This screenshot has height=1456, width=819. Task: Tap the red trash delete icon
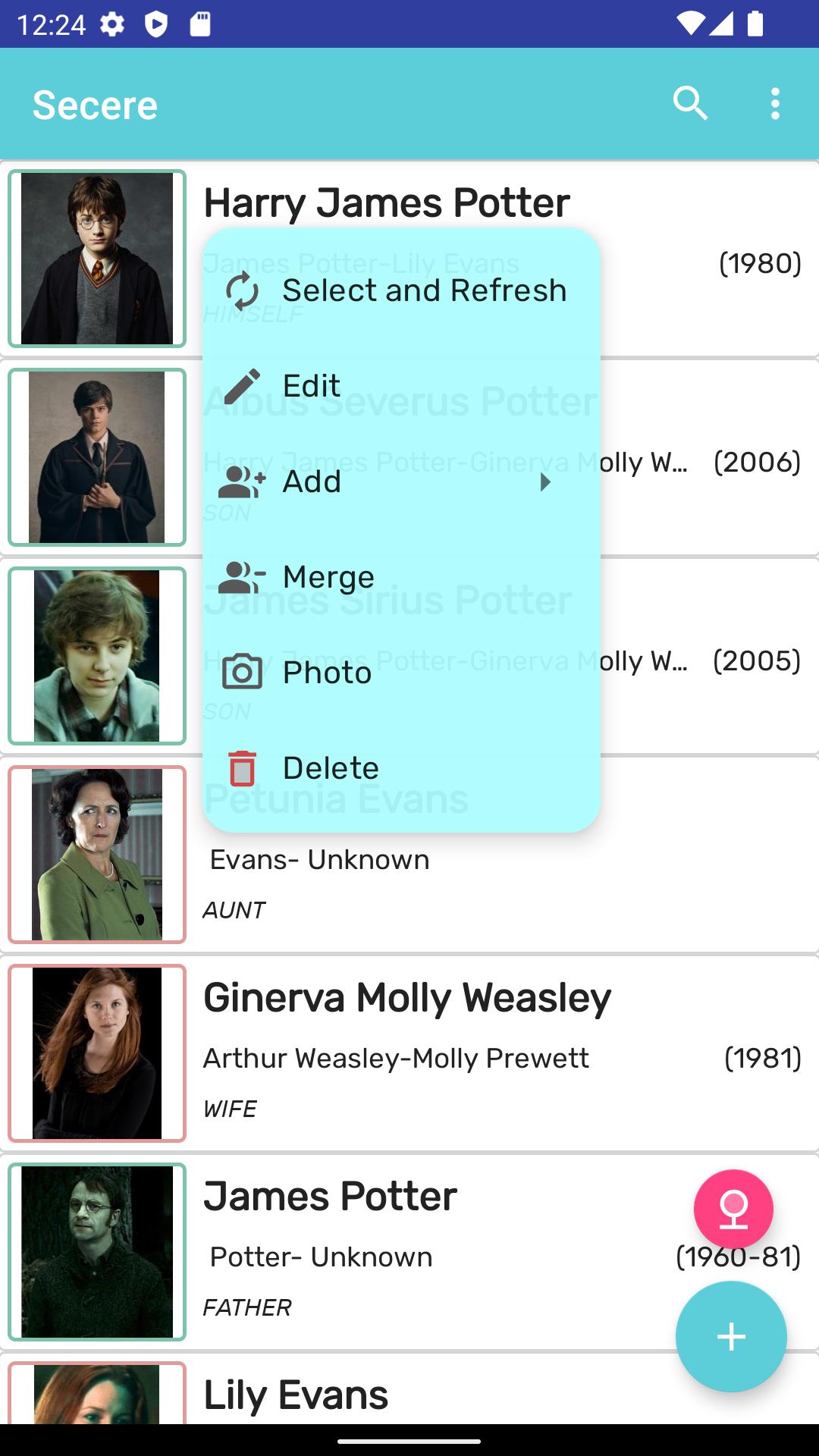point(242,768)
